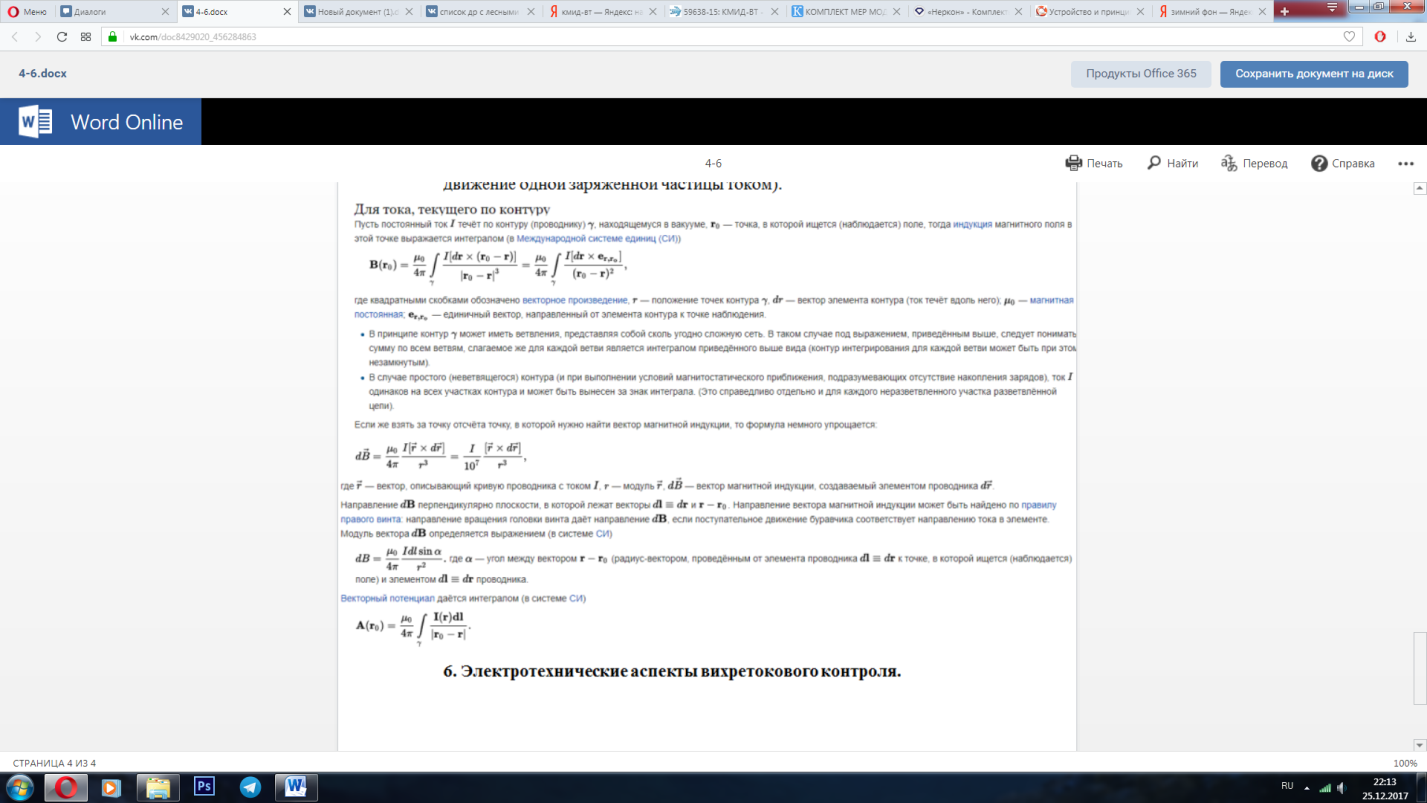
Task: Click the red Opera extension icon
Action: pyautogui.click(x=1380, y=36)
